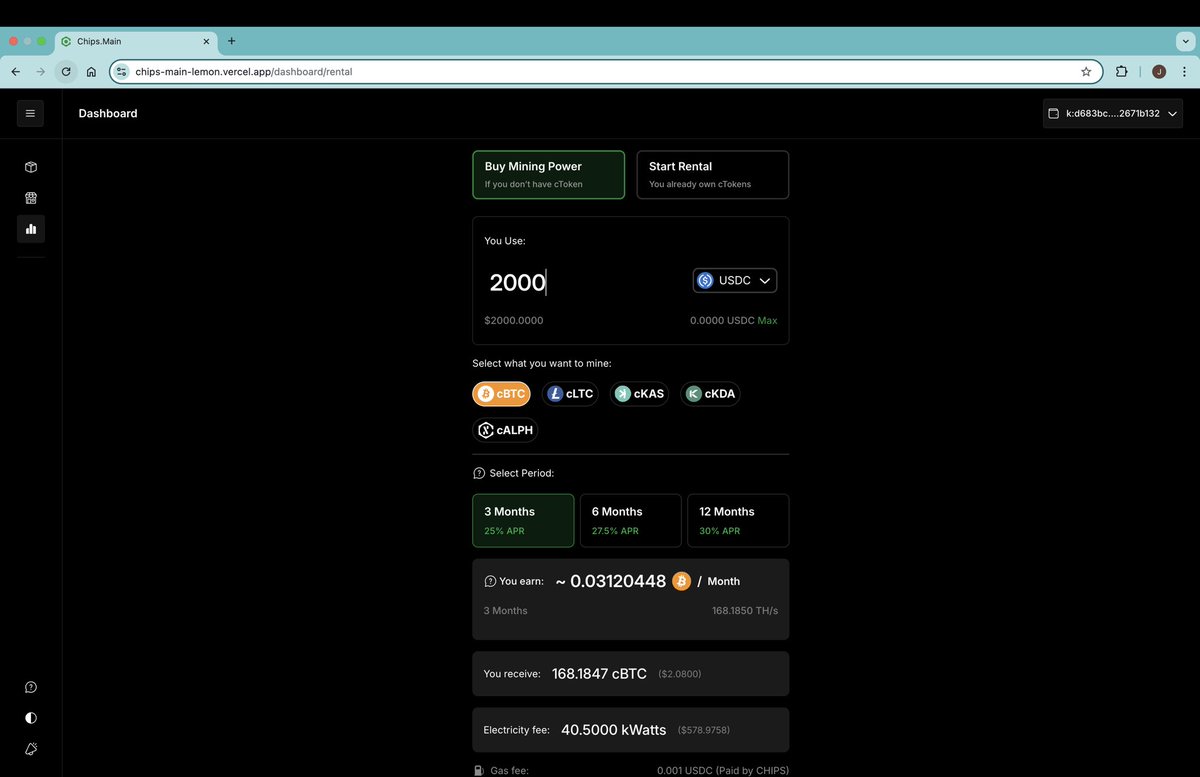Screen dimensions: 1200x777
Task: Switch to Start Rental tab
Action: [x=712, y=175]
